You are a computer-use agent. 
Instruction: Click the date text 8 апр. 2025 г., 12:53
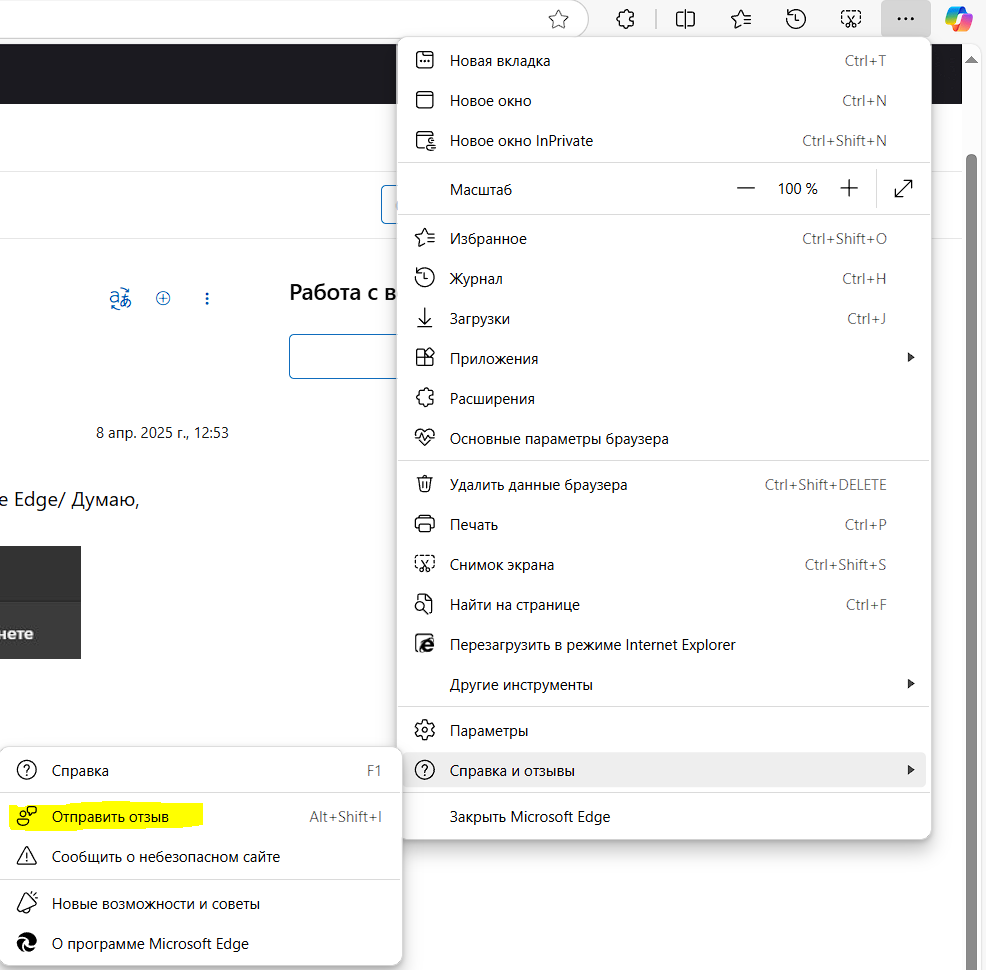[x=162, y=433]
